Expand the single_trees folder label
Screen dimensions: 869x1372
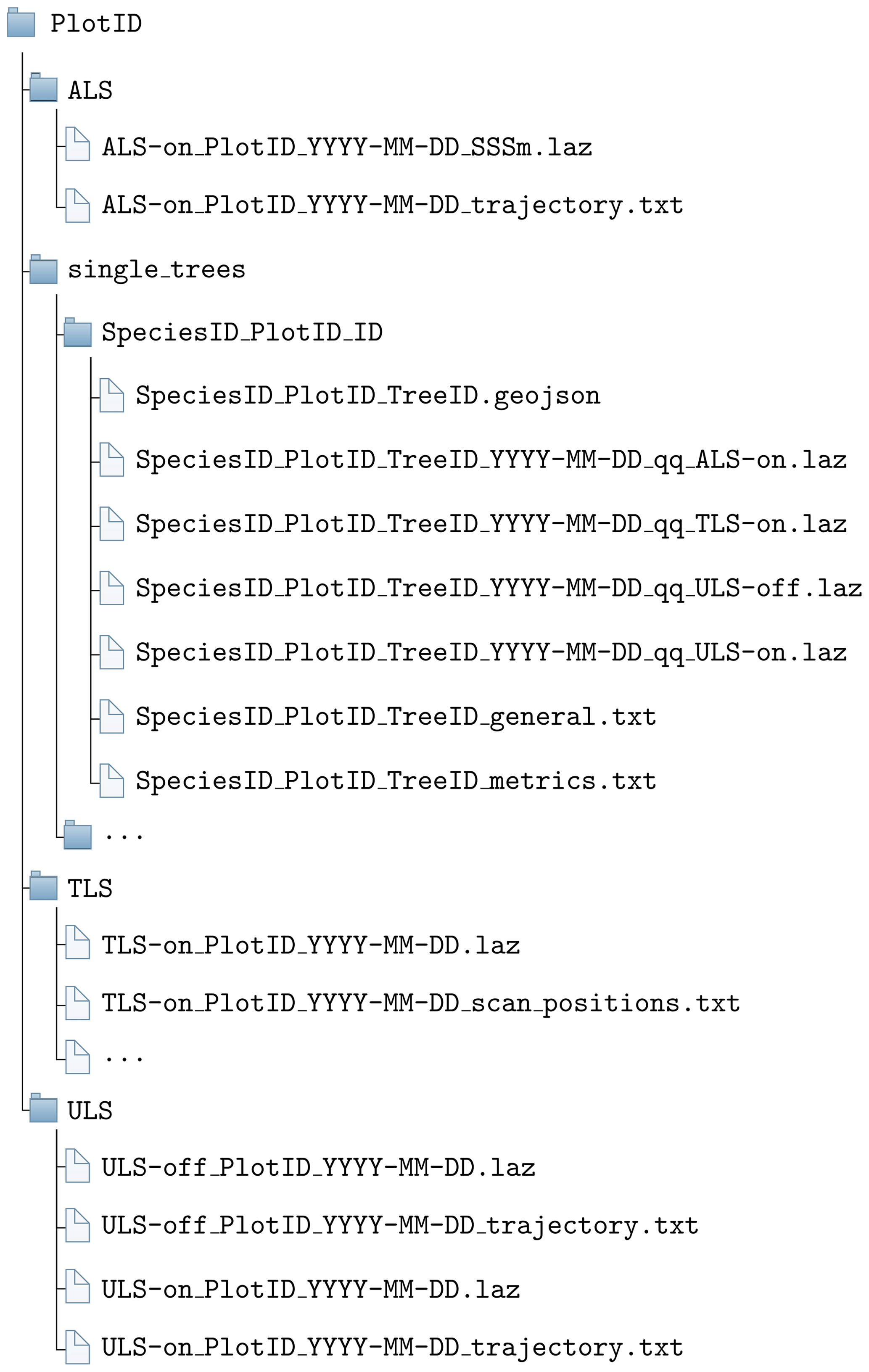click(x=156, y=269)
